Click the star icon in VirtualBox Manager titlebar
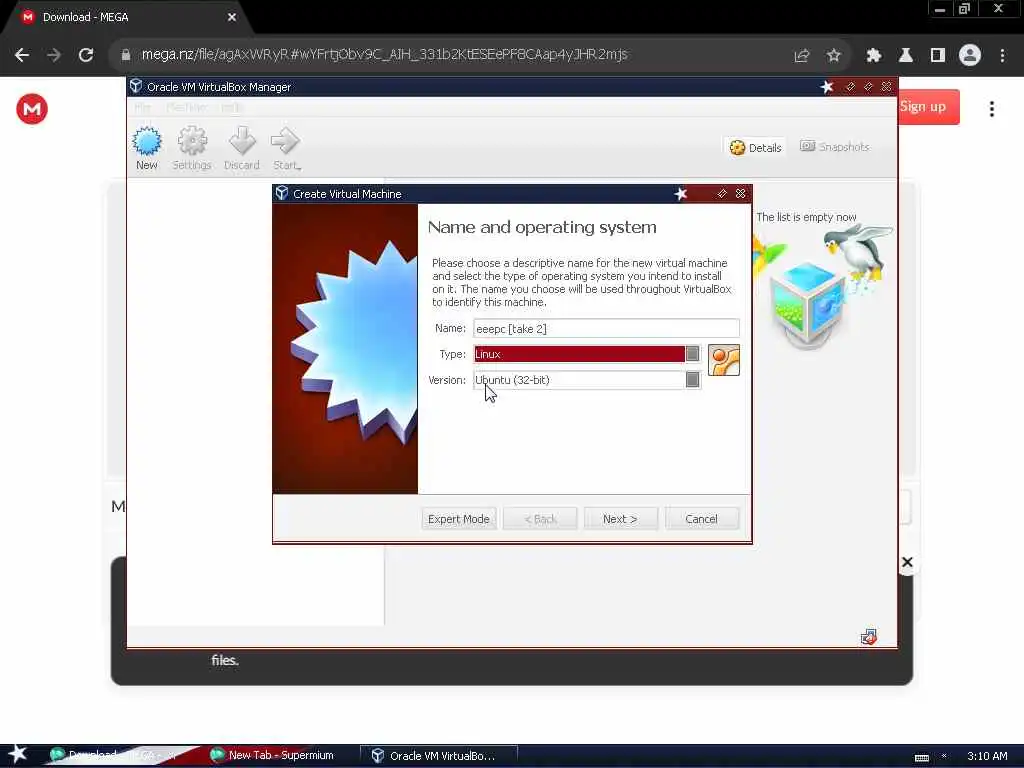Image resolution: width=1024 pixels, height=768 pixels. coord(827,87)
